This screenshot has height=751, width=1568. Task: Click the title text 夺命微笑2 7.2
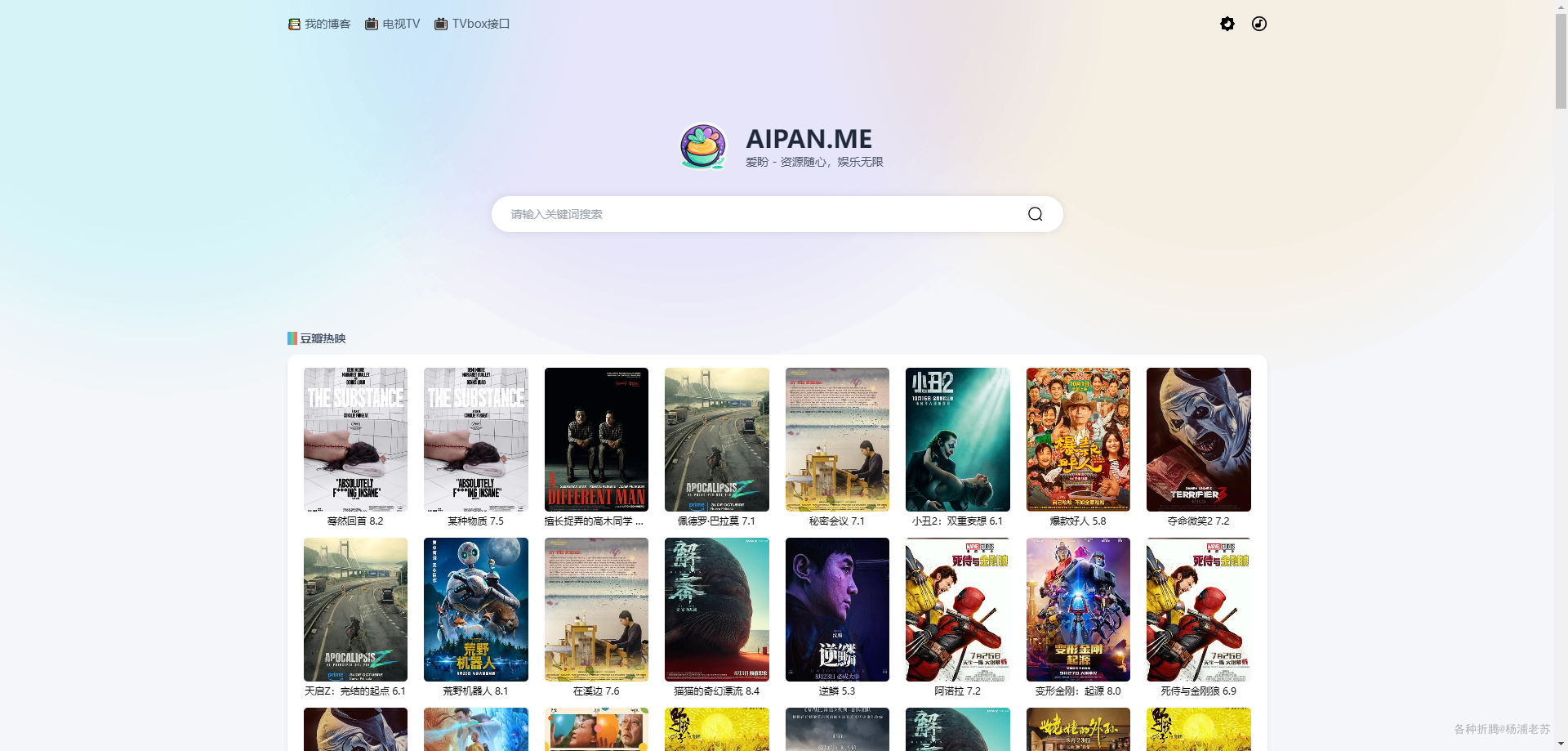click(1199, 521)
